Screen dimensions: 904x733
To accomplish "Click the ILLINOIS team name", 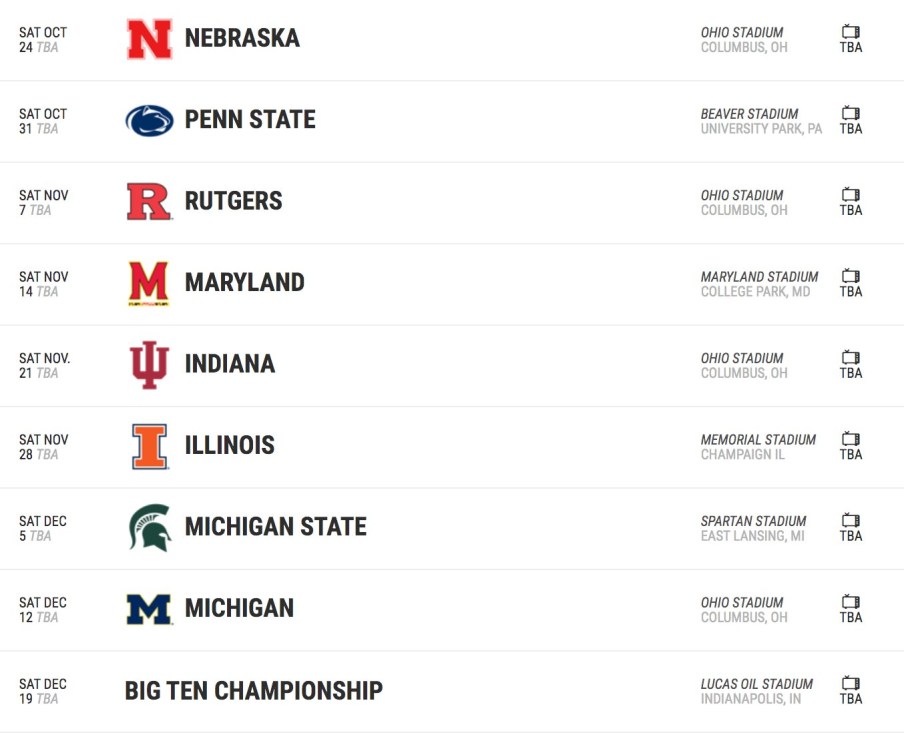I will pos(229,446).
